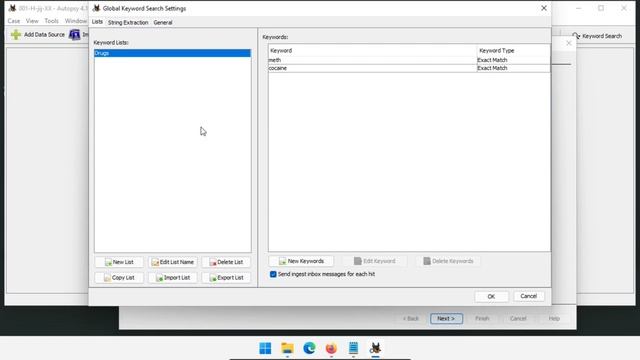
Task: Select the Drugs keyword list
Action: click(172, 53)
